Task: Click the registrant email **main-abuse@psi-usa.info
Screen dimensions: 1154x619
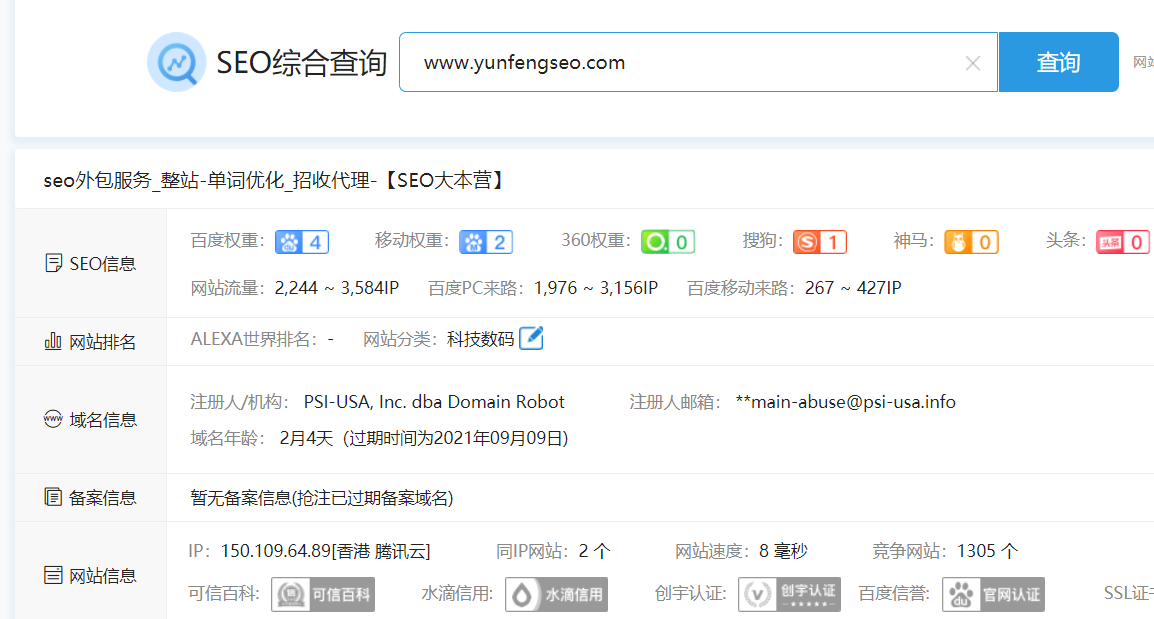Action: click(x=846, y=402)
